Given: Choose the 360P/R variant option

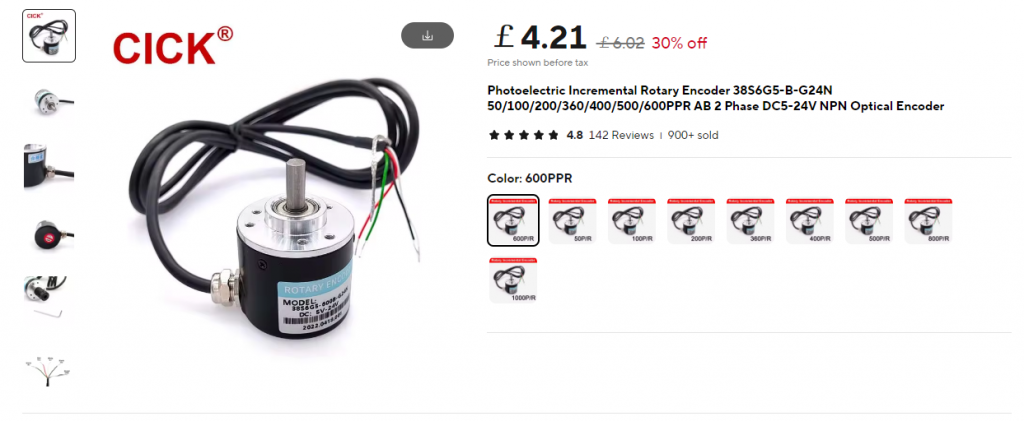Looking at the screenshot, I should (750, 221).
